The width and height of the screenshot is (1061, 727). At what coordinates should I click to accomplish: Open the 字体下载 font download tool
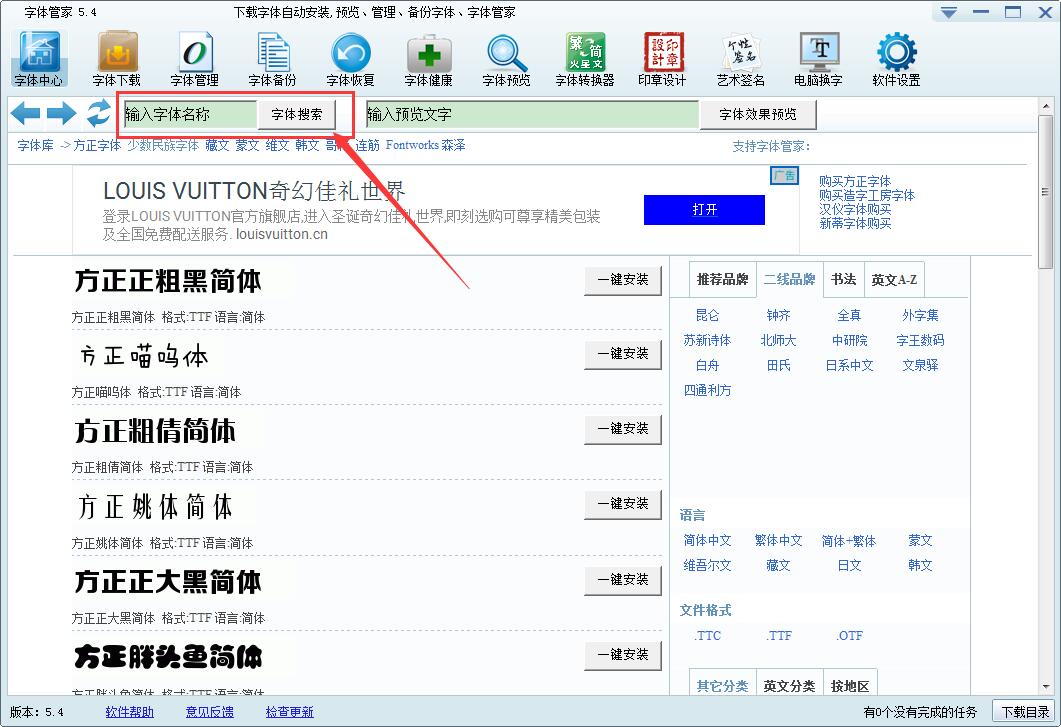pos(117,58)
